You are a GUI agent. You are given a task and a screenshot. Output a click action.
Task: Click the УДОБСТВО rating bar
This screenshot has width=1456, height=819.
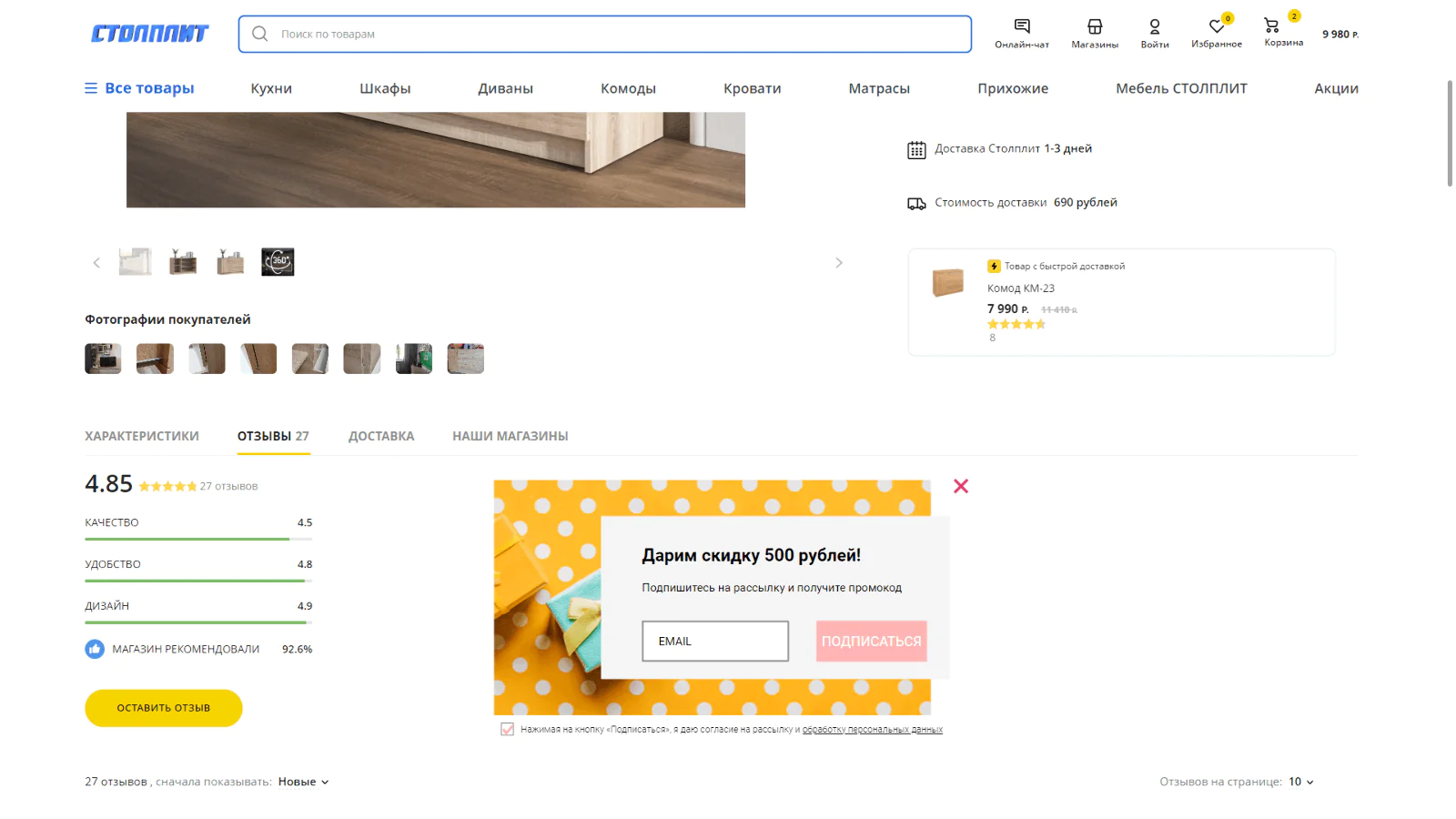pyautogui.click(x=198, y=581)
